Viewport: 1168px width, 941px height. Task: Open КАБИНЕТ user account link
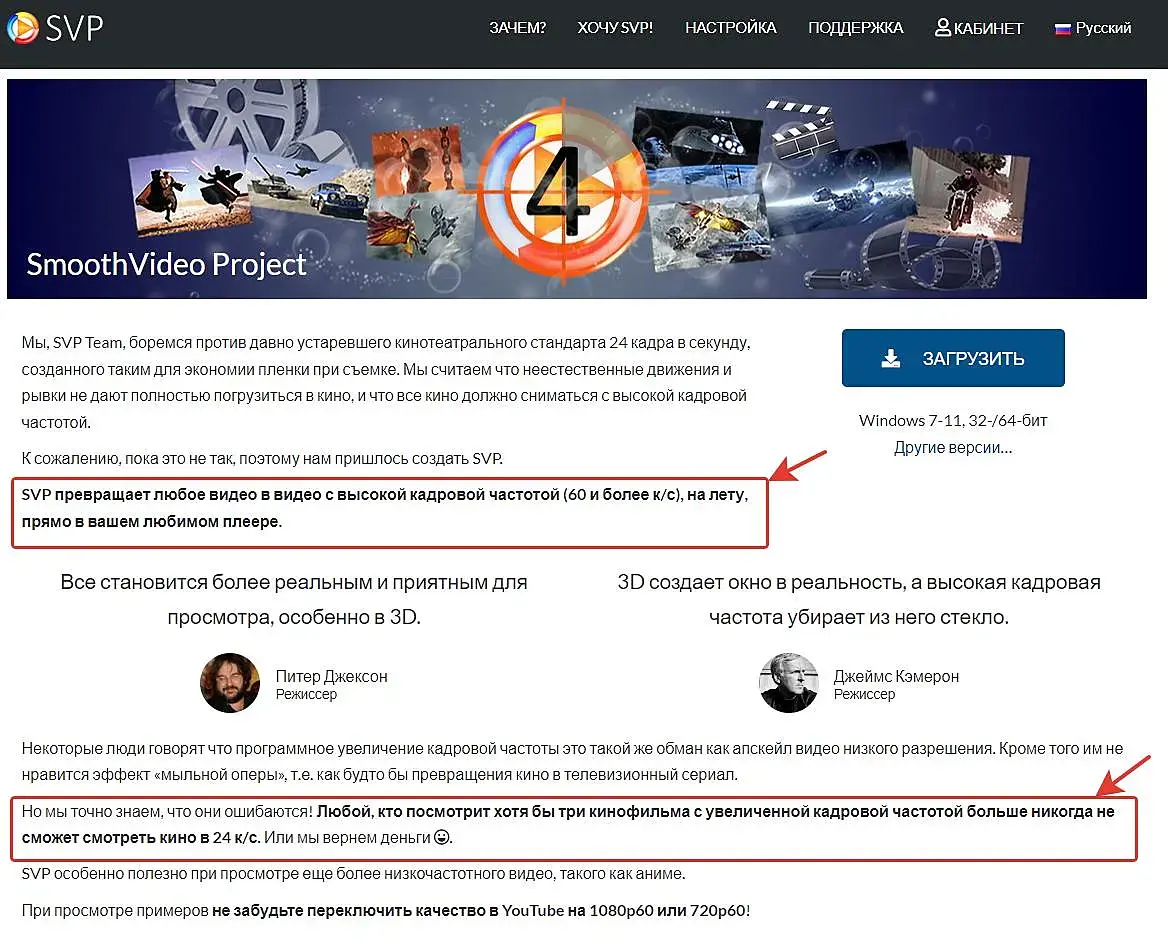click(979, 28)
